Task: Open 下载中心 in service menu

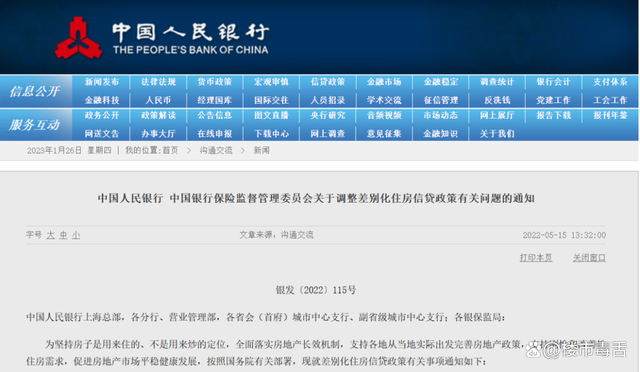Action: click(271, 134)
